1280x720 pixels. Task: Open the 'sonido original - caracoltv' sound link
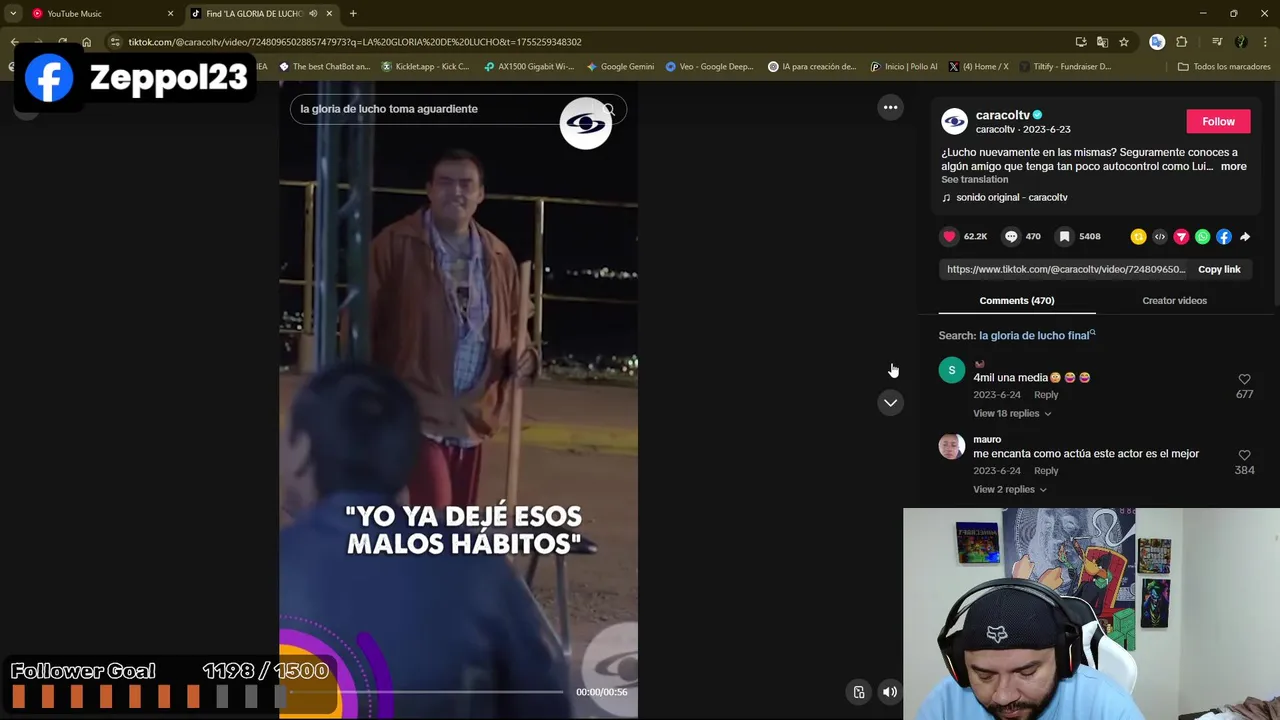click(x=1011, y=197)
